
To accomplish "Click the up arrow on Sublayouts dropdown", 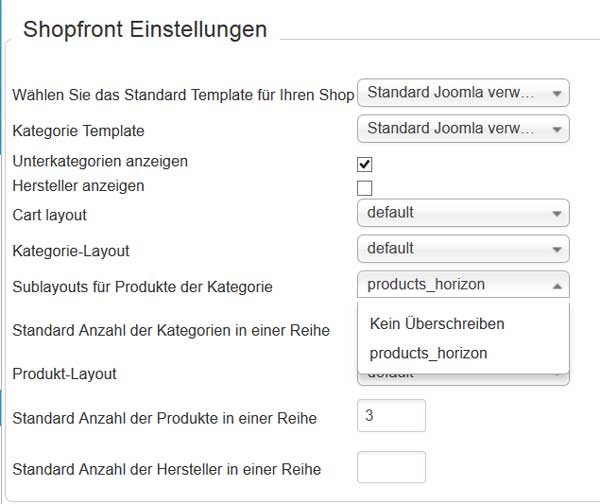I will click(557, 286).
